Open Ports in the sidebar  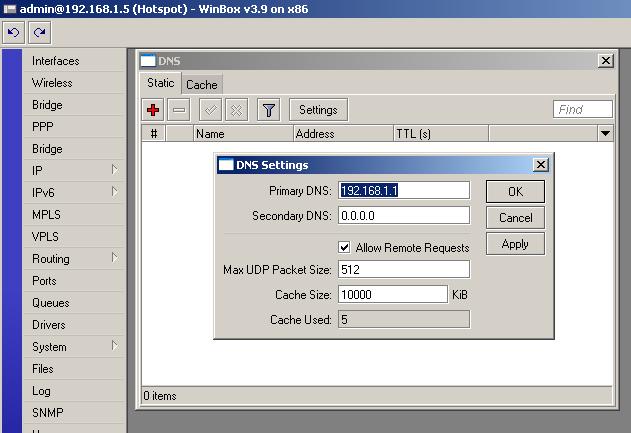[74, 280]
